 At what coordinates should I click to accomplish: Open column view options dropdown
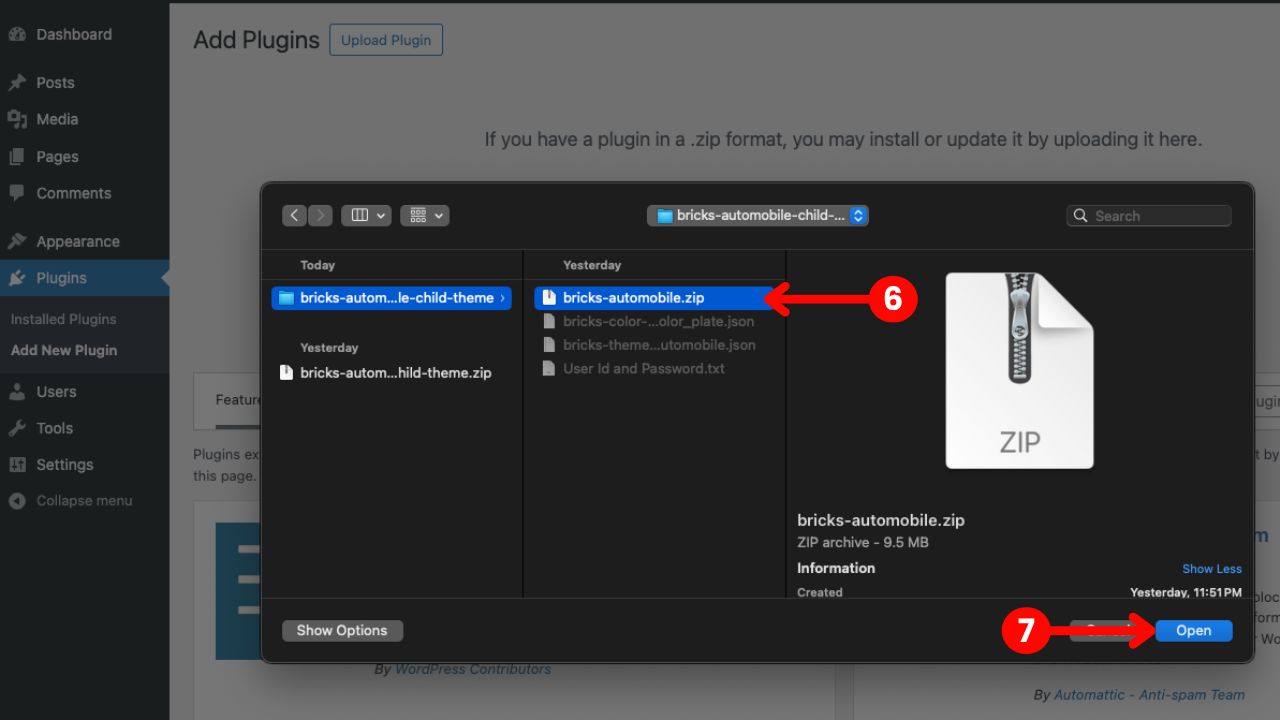[365, 215]
